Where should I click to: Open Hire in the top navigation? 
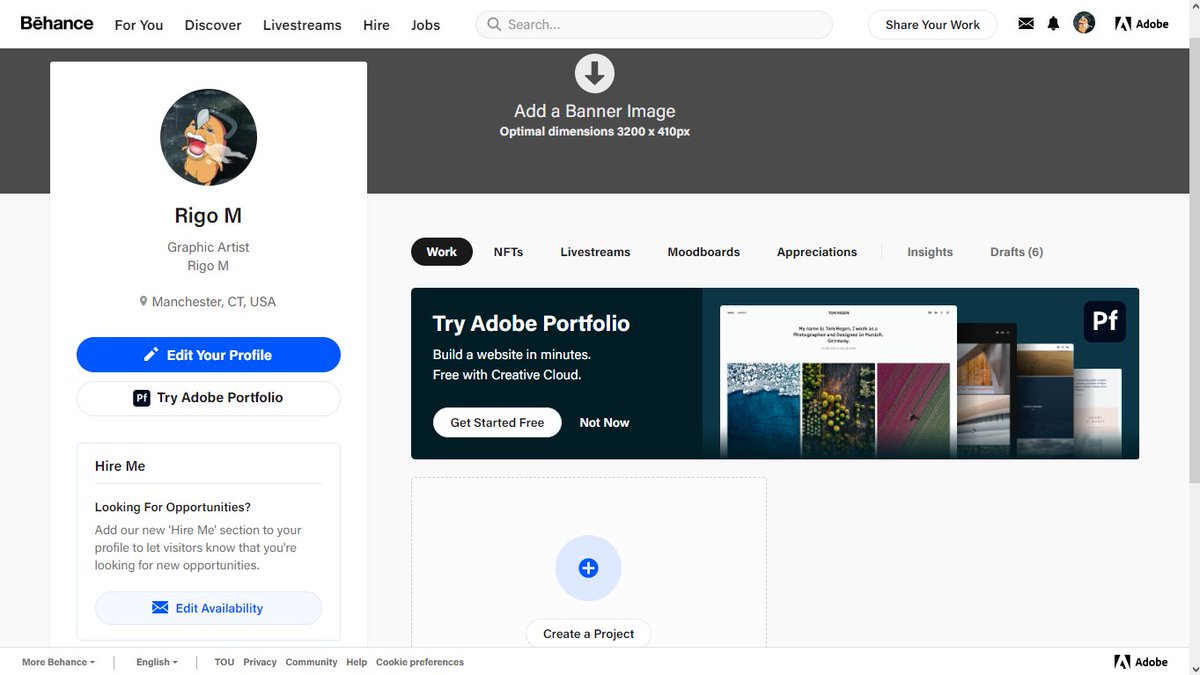[376, 25]
